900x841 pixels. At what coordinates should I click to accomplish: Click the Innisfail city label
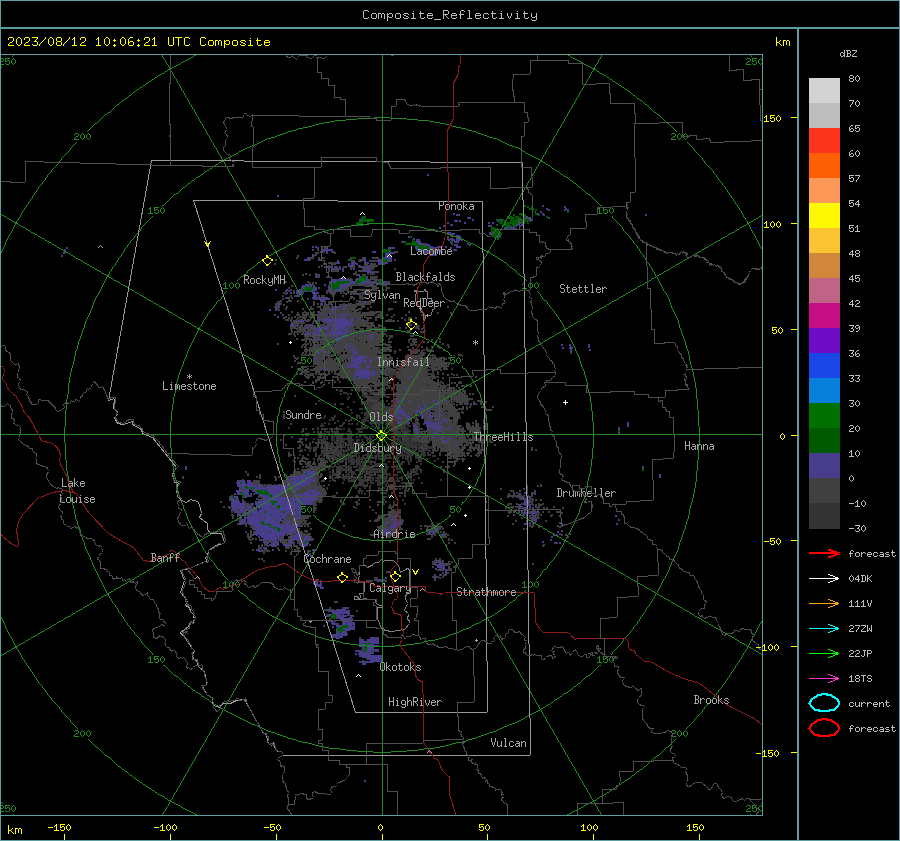(x=403, y=362)
